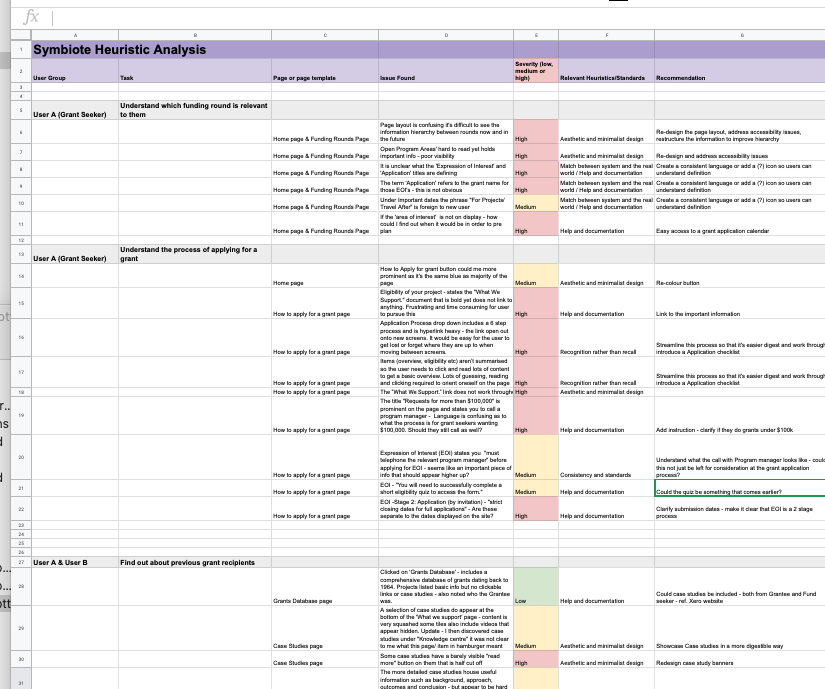This screenshot has height=689, width=825.
Task: Select 'Home page & Funding Rounds Page' in row 7
Action: 325,153
